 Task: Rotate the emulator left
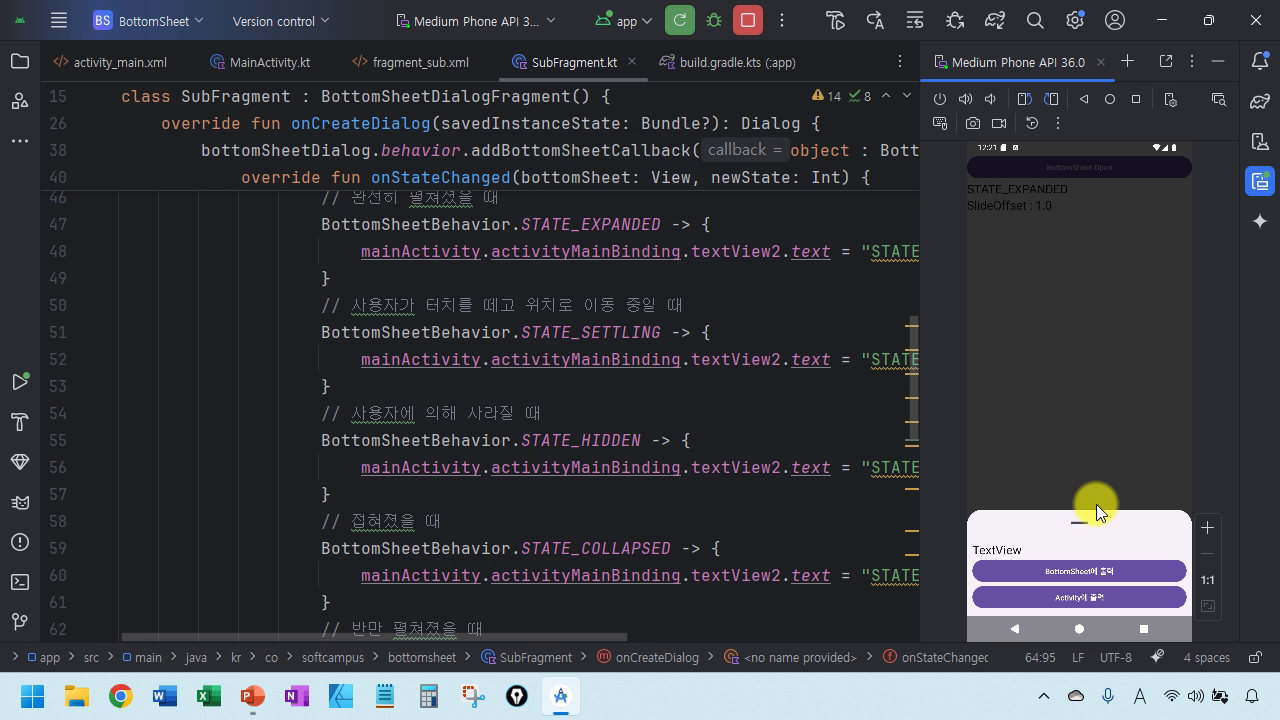(1024, 99)
